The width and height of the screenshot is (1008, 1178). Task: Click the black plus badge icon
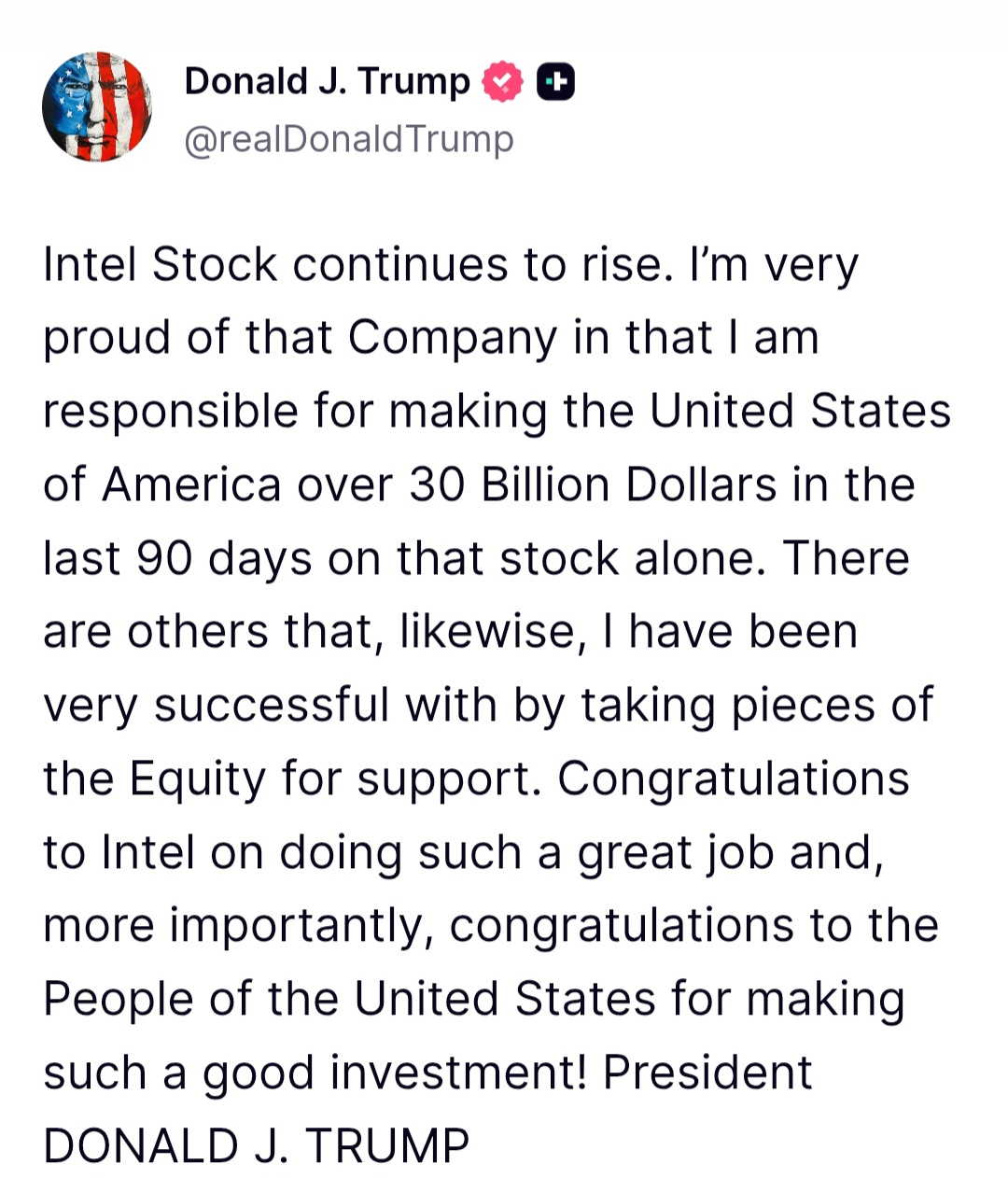[x=555, y=83]
